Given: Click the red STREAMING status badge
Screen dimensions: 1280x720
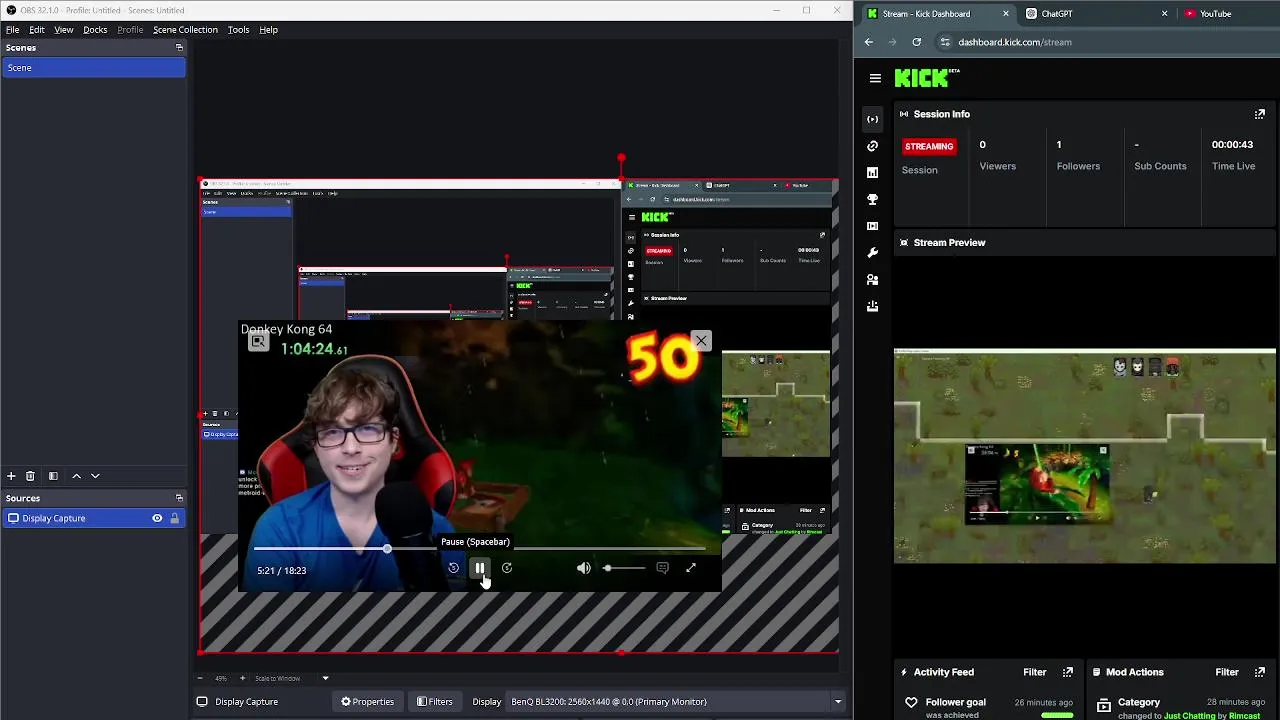Looking at the screenshot, I should (929, 146).
